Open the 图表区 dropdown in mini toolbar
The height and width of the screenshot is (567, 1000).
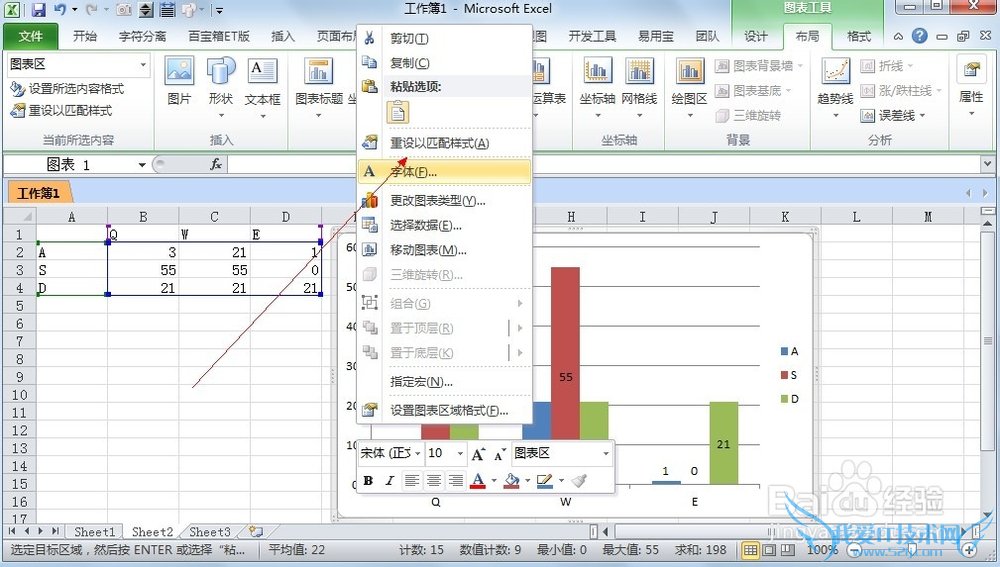[x=605, y=453]
